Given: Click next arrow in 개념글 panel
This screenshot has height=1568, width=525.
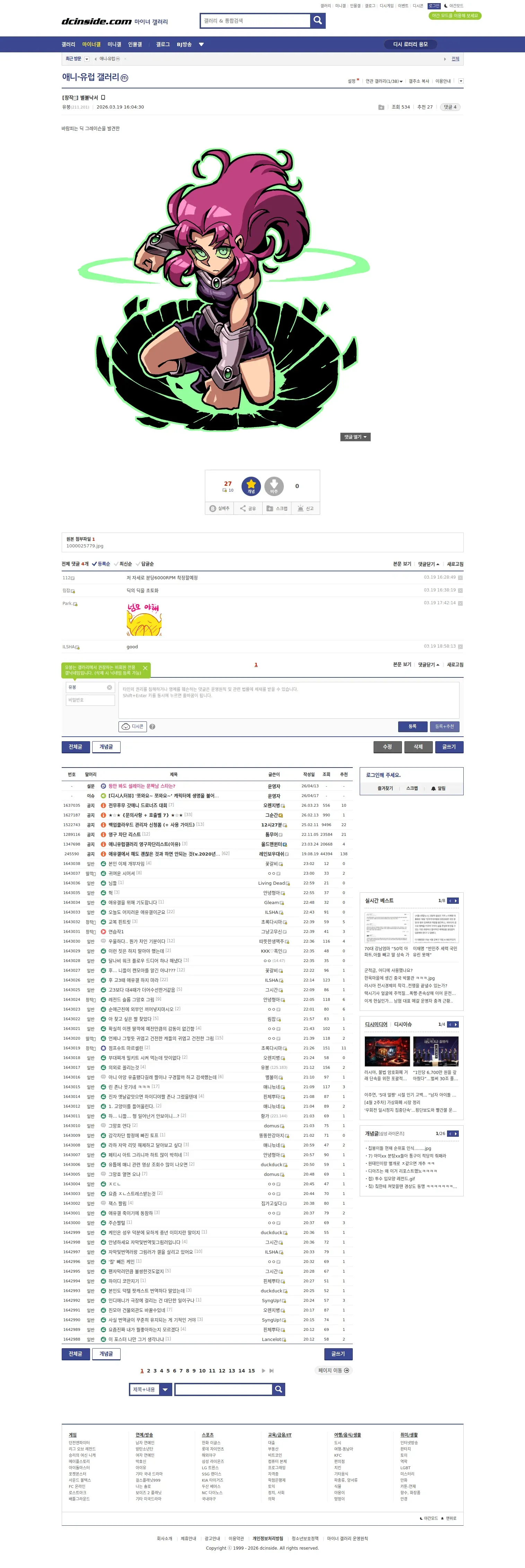Looking at the screenshot, I should pos(456,1133).
